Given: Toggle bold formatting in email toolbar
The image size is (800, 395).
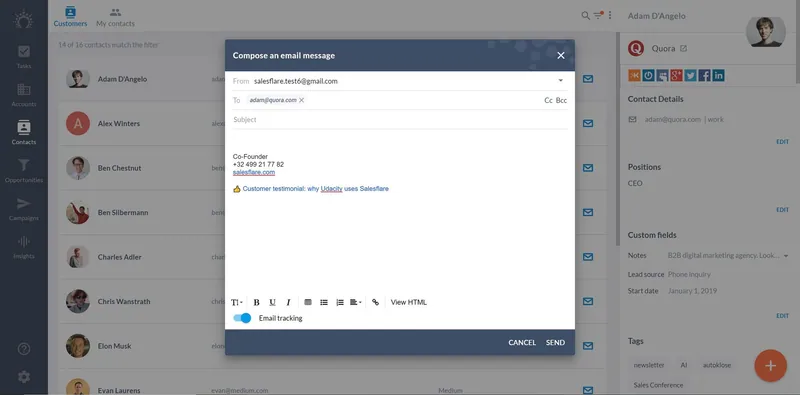Looking at the screenshot, I should [x=257, y=302].
